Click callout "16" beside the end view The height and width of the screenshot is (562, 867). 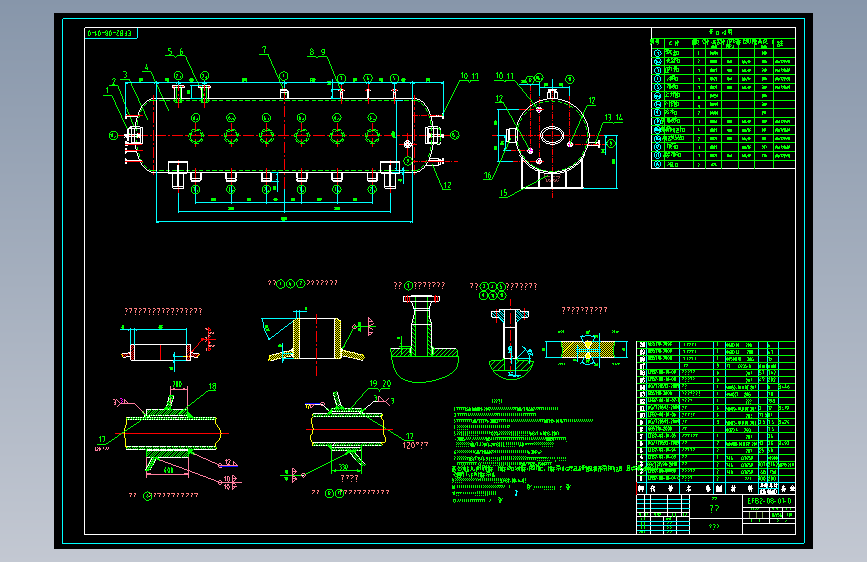tap(488, 176)
